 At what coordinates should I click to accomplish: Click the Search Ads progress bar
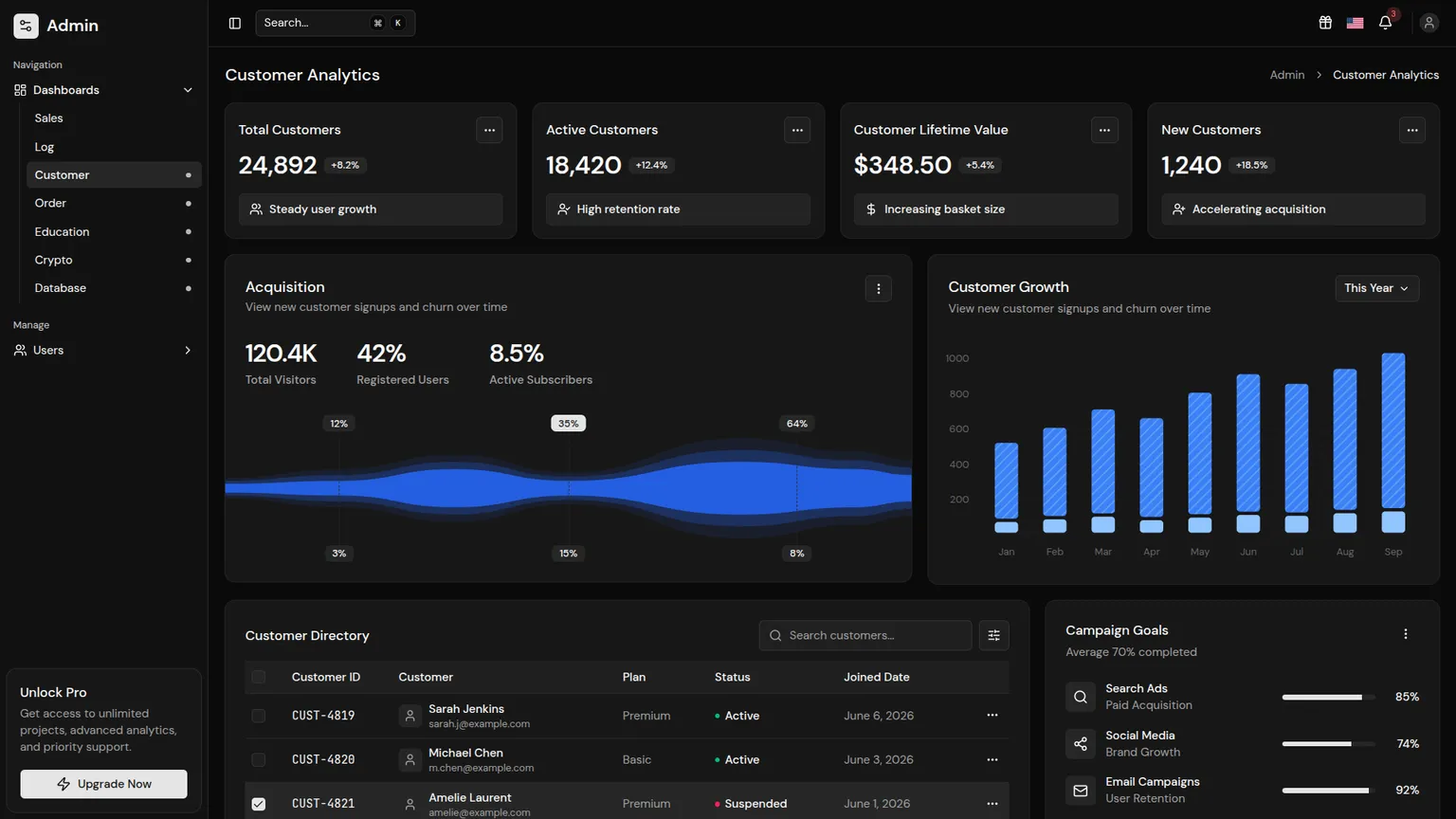pyautogui.click(x=1328, y=697)
